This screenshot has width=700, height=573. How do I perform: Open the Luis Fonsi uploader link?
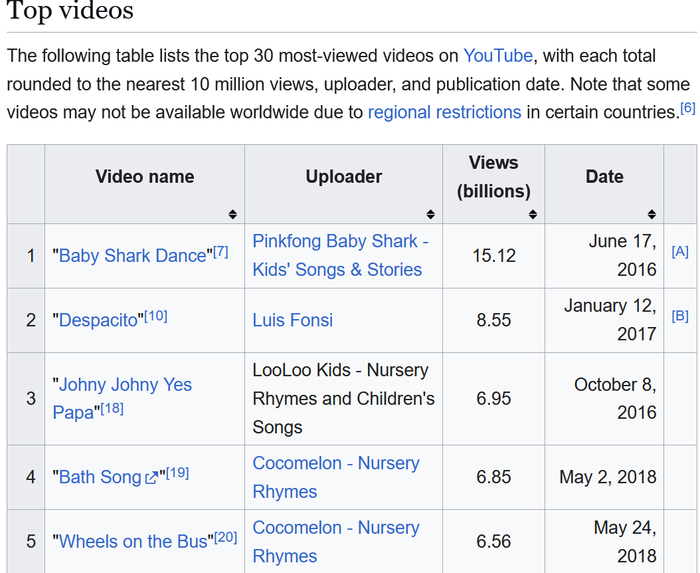pyautogui.click(x=293, y=321)
